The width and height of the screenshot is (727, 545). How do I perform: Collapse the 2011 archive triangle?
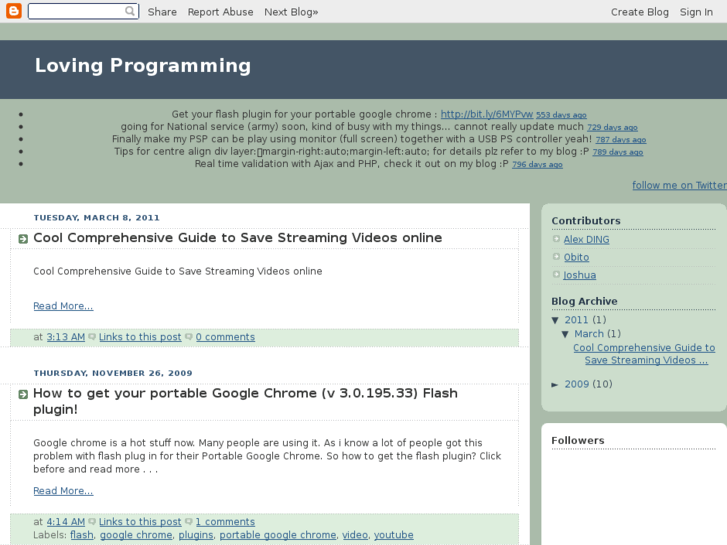pos(555,320)
